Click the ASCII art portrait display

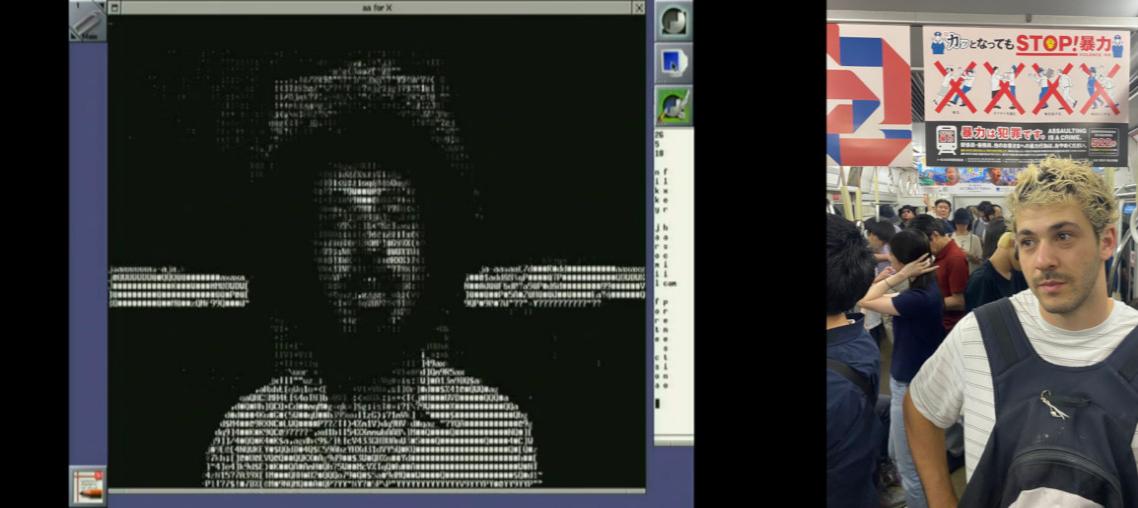pos(377,251)
